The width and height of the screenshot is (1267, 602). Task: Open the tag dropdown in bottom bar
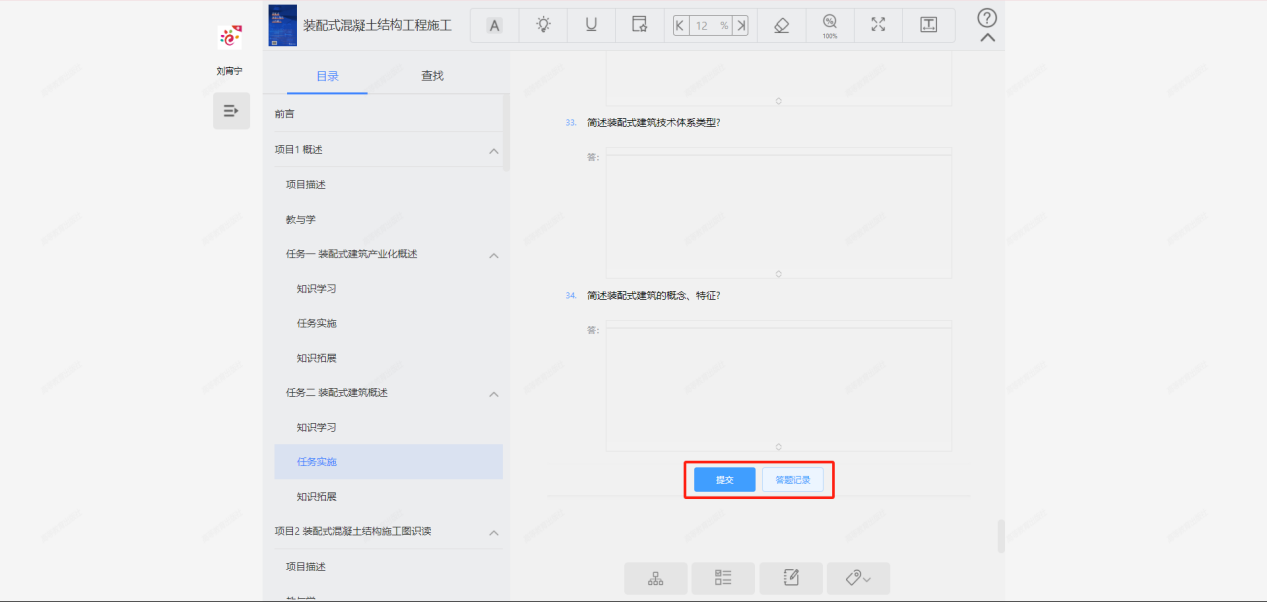tap(857, 578)
